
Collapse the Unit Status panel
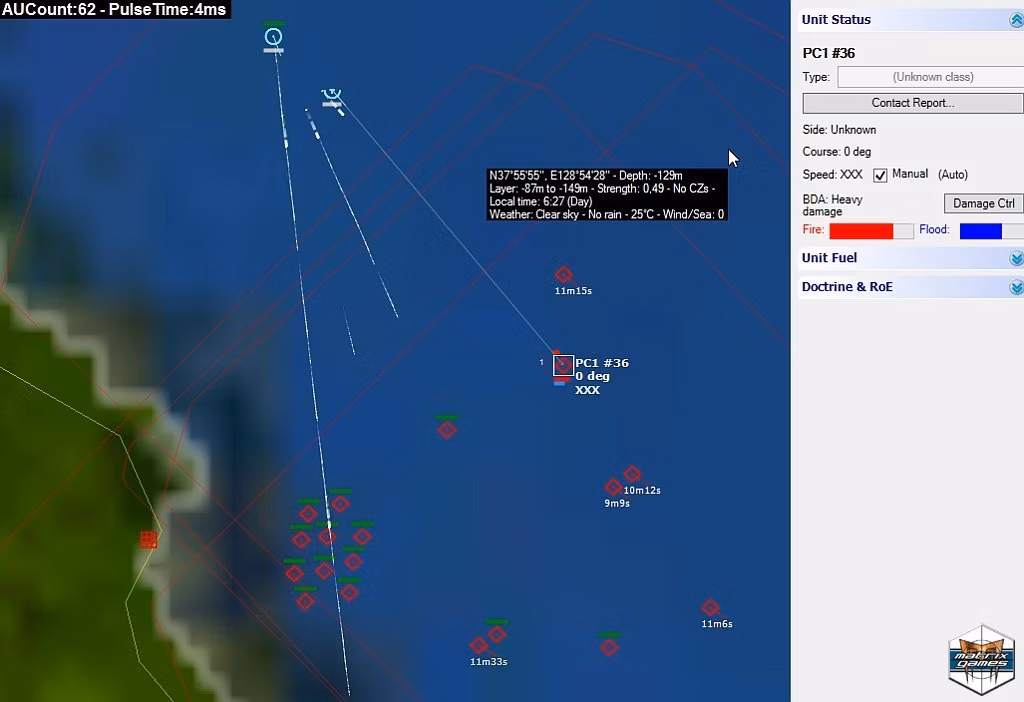1016,20
